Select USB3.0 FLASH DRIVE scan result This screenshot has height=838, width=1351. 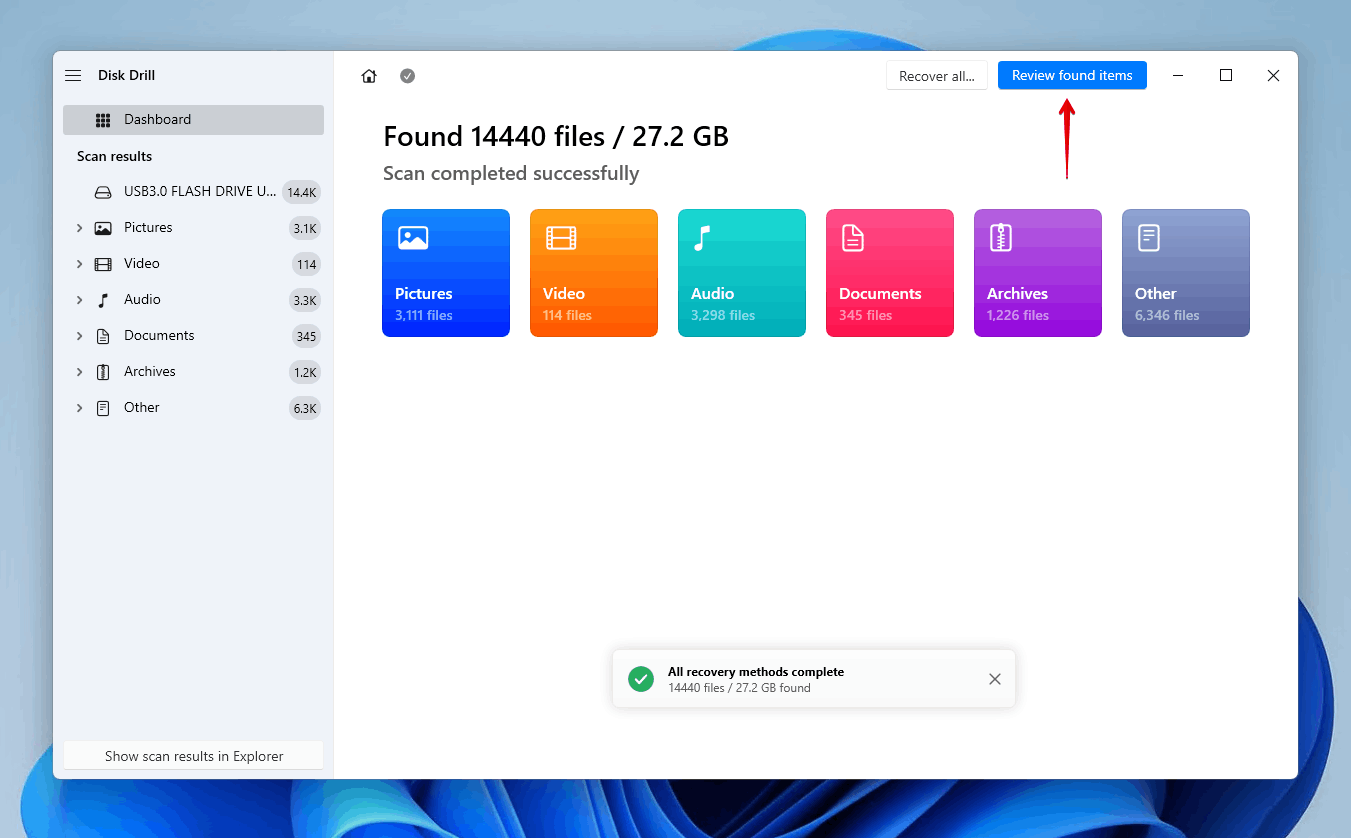[193, 192]
